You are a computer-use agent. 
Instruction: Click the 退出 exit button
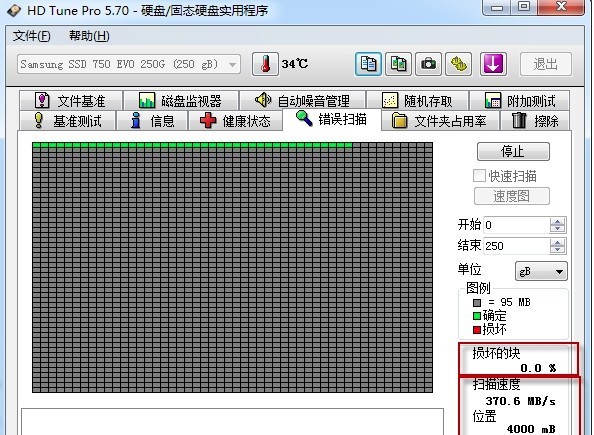tap(546, 64)
